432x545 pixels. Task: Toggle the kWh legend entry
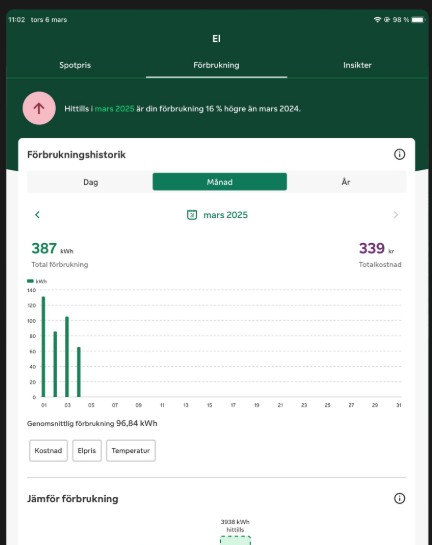(37, 281)
